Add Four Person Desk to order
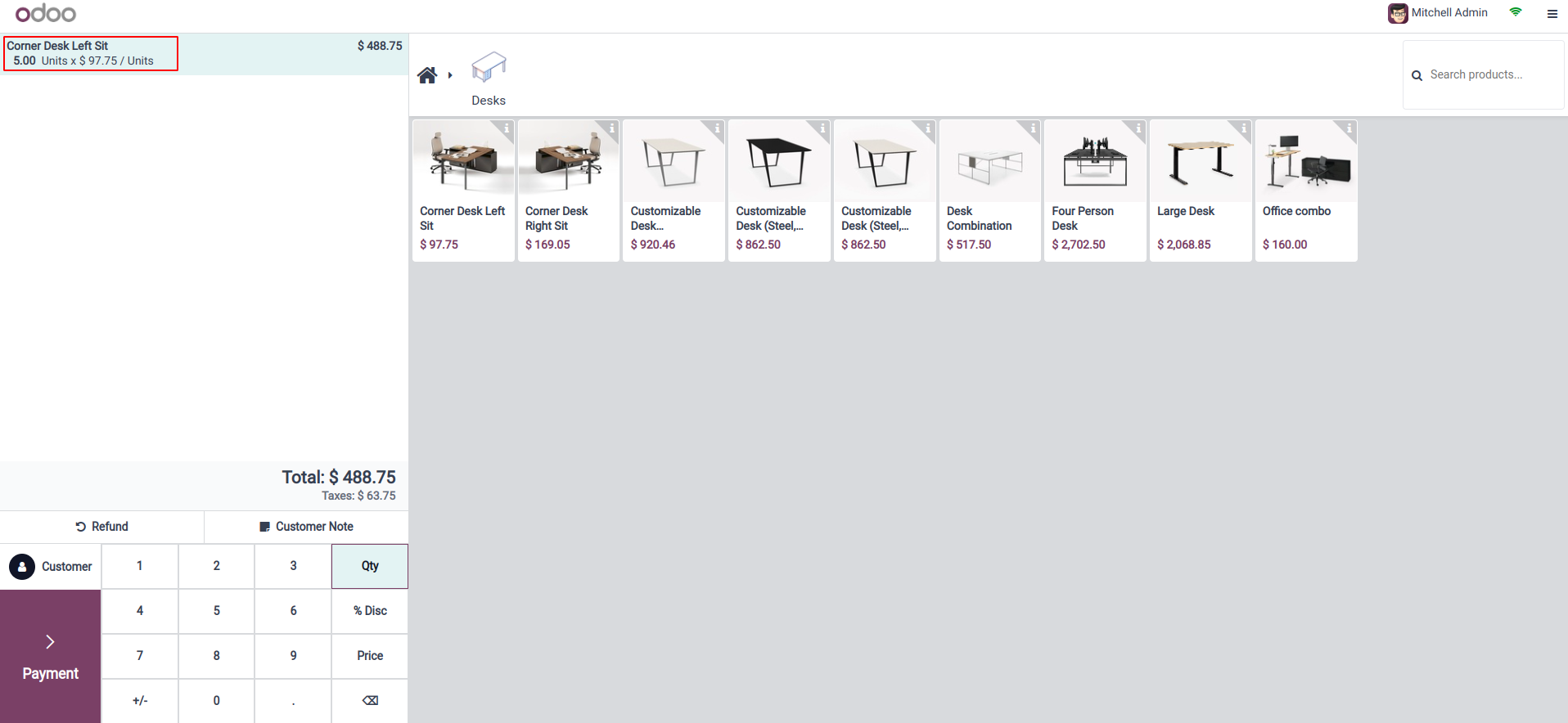This screenshot has width=1568, height=723. [x=1095, y=191]
